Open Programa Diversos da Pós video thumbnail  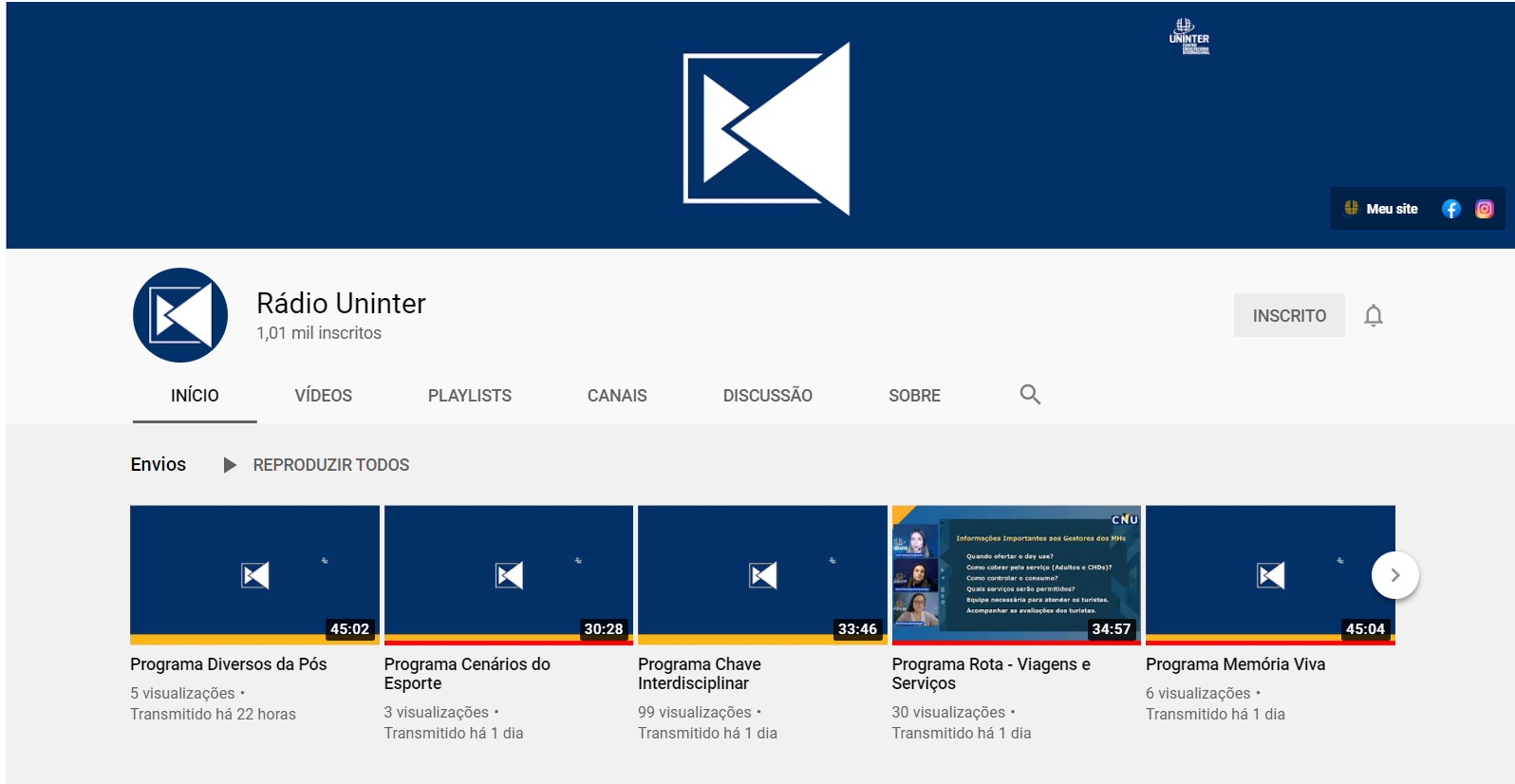coord(254,574)
